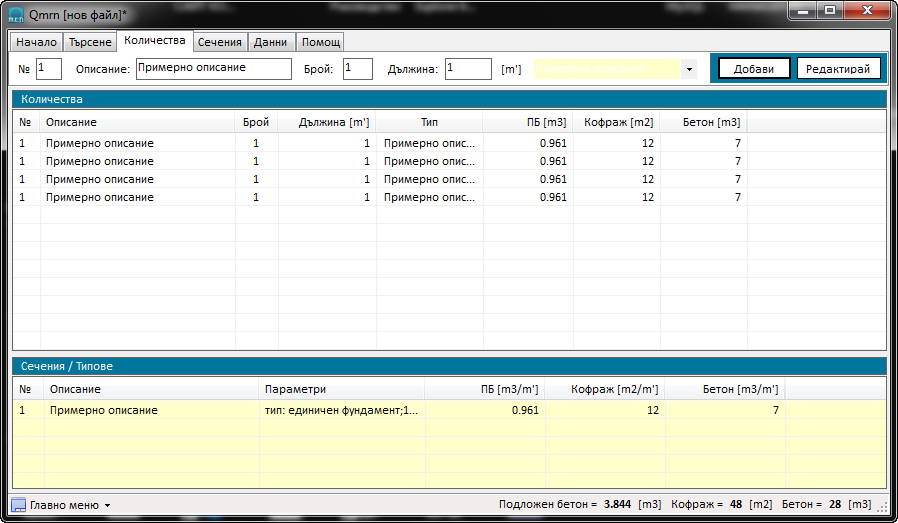The height and width of the screenshot is (523, 898).
Task: Sort quantities by Кофраж [m2] column header
Action: pyautogui.click(x=617, y=122)
